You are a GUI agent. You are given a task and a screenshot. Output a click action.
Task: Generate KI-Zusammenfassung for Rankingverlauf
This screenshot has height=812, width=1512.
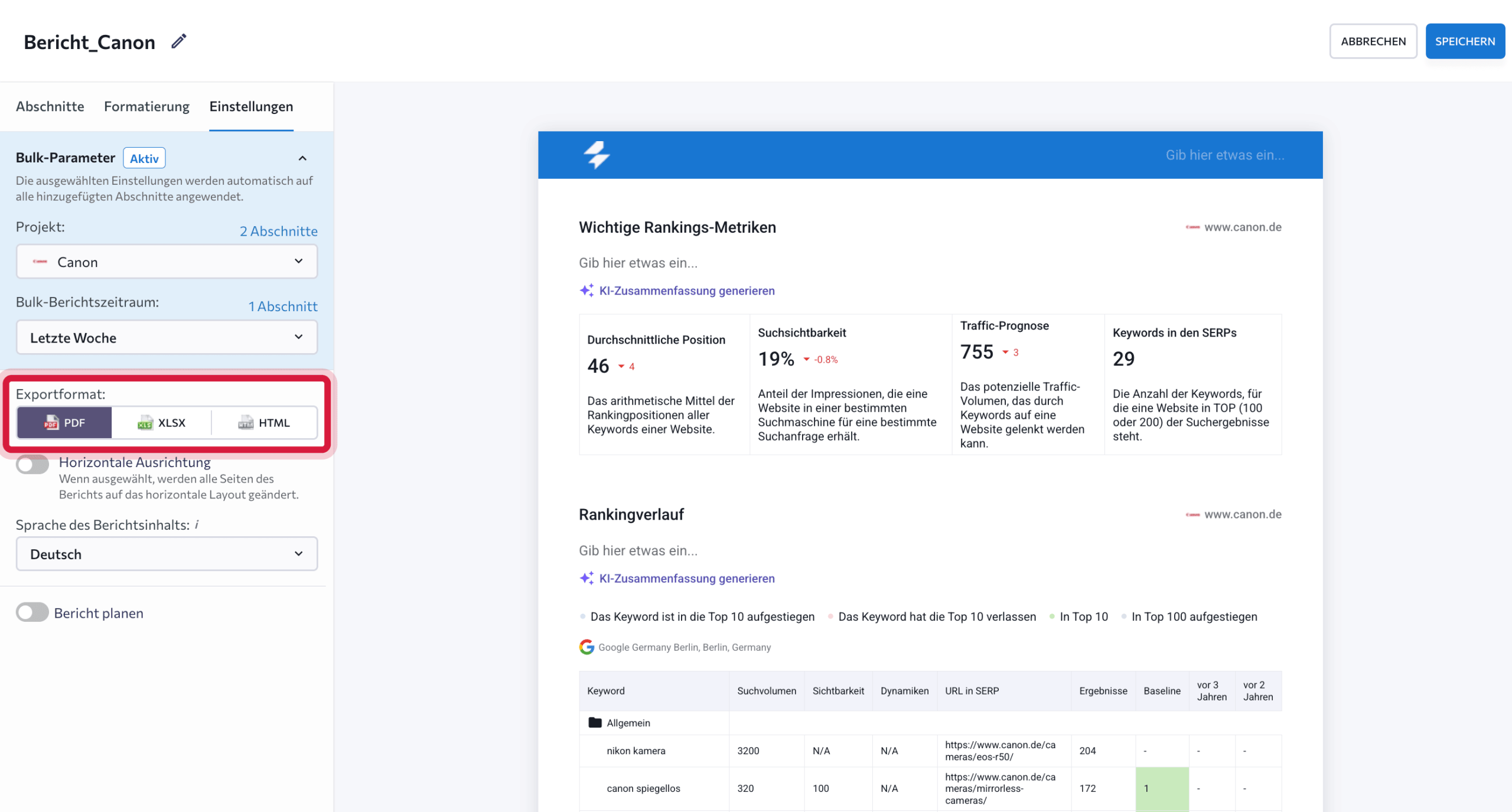click(687, 578)
